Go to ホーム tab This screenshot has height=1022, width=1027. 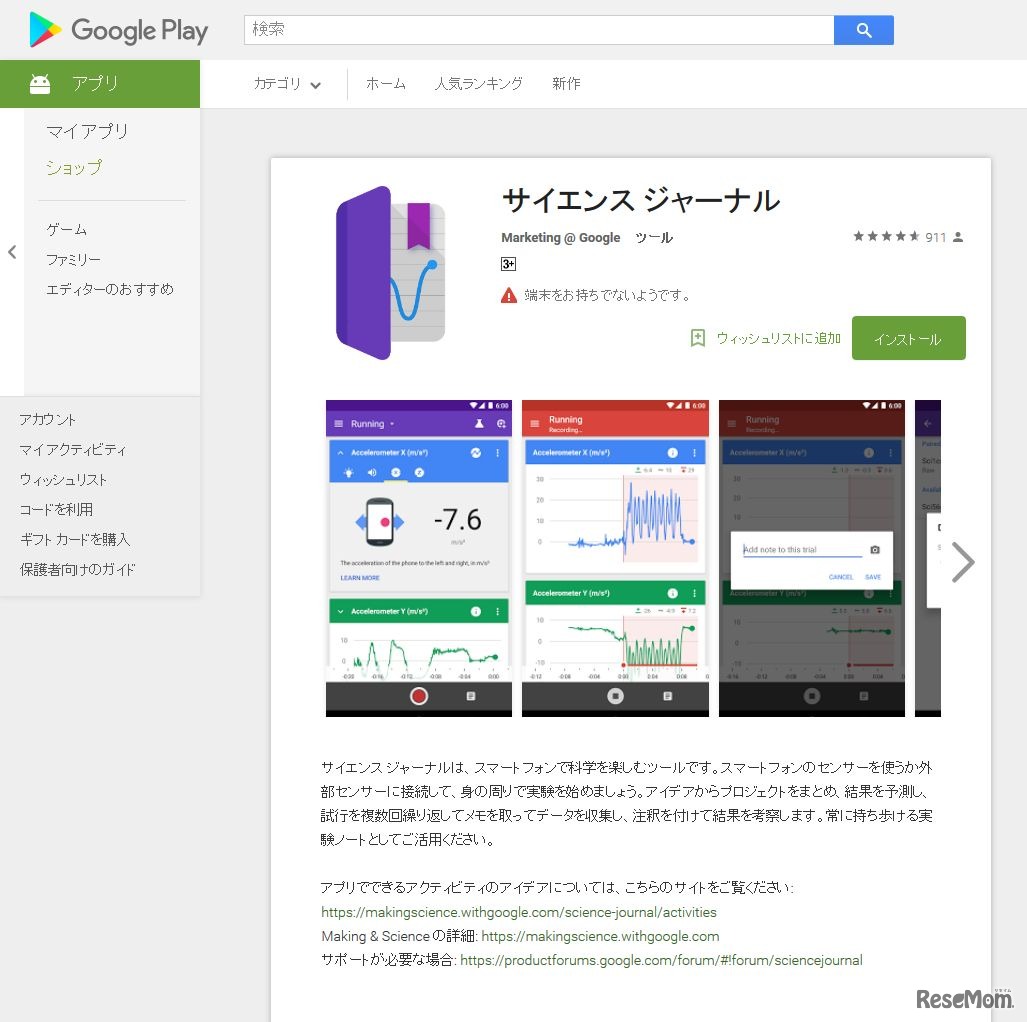(386, 84)
